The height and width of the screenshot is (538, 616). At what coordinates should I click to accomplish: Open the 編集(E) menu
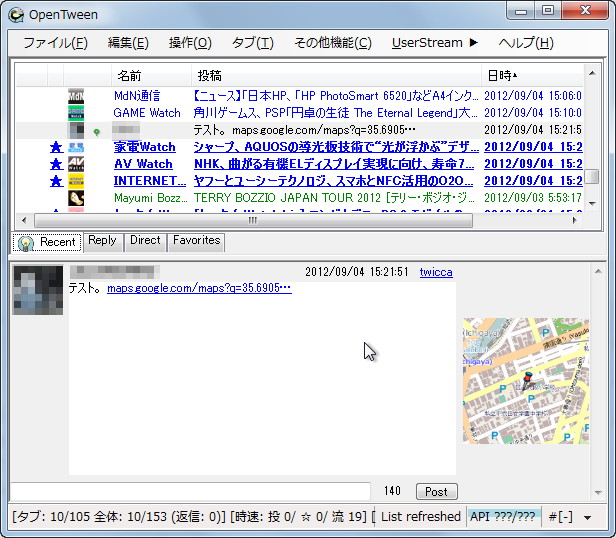pyautogui.click(x=128, y=42)
